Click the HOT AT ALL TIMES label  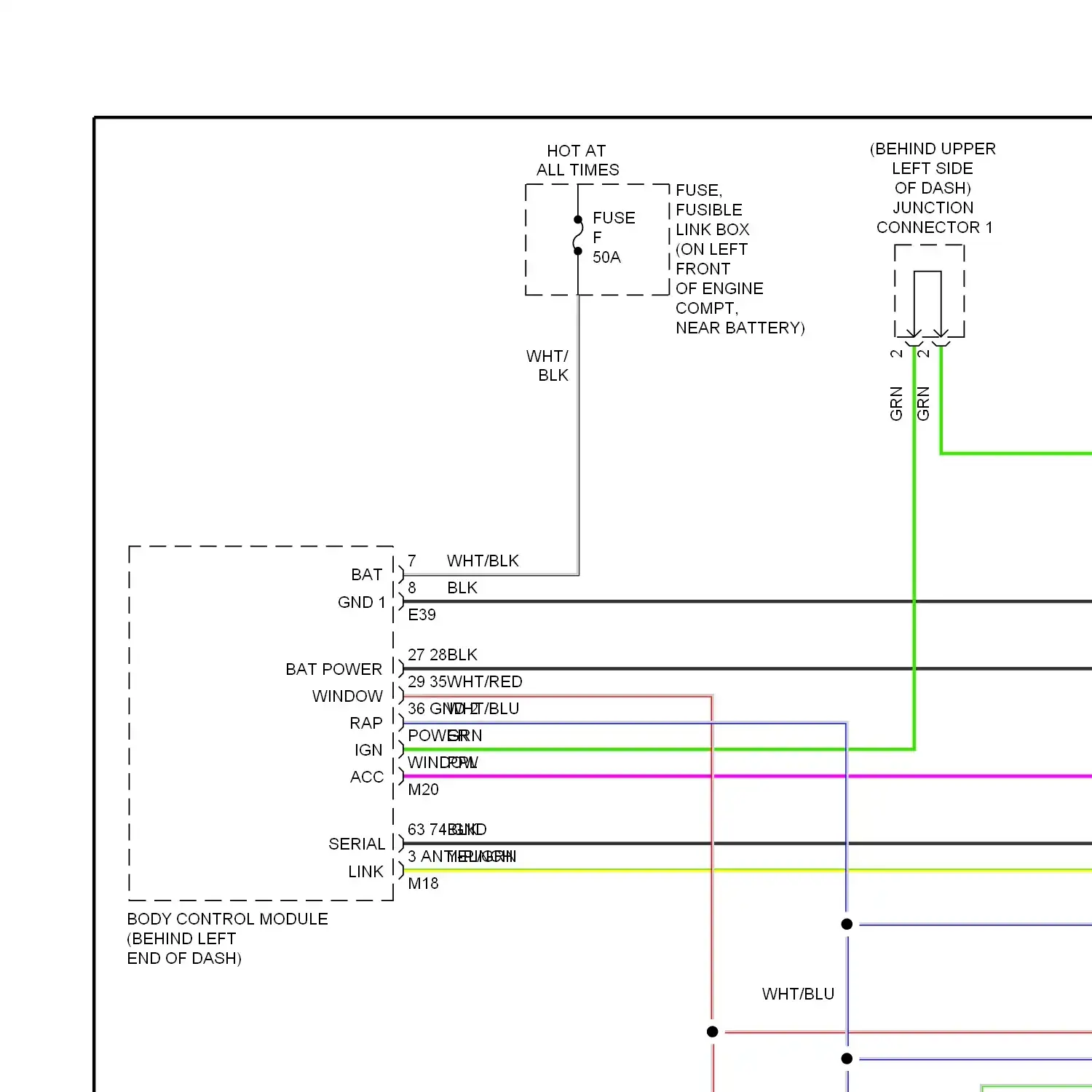577,160
